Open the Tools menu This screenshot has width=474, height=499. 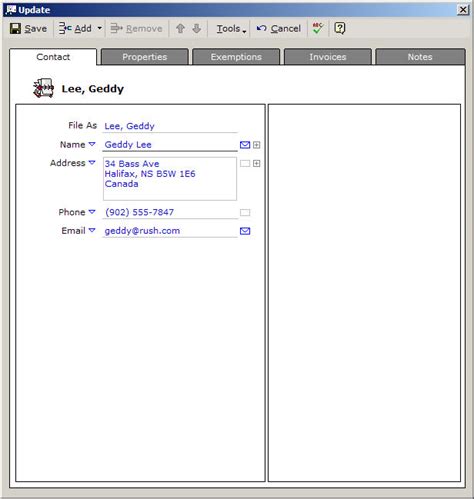click(x=231, y=29)
